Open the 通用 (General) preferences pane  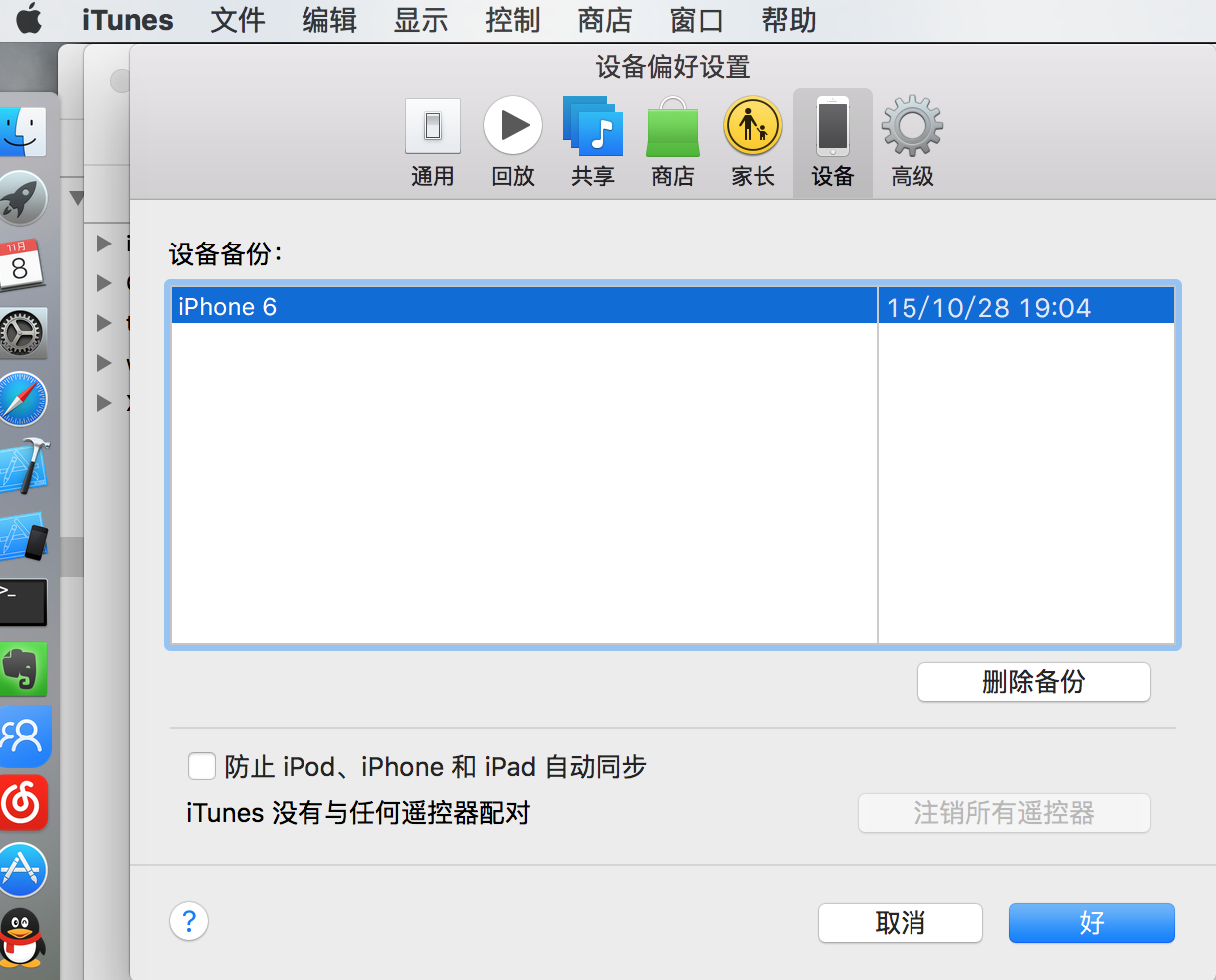[432, 144]
